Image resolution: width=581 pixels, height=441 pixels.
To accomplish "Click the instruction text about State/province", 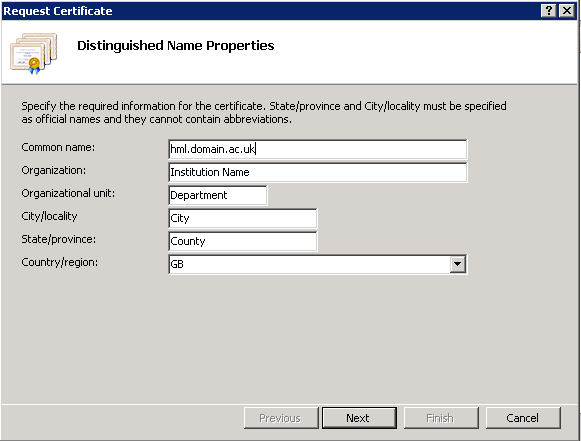I will (x=264, y=113).
